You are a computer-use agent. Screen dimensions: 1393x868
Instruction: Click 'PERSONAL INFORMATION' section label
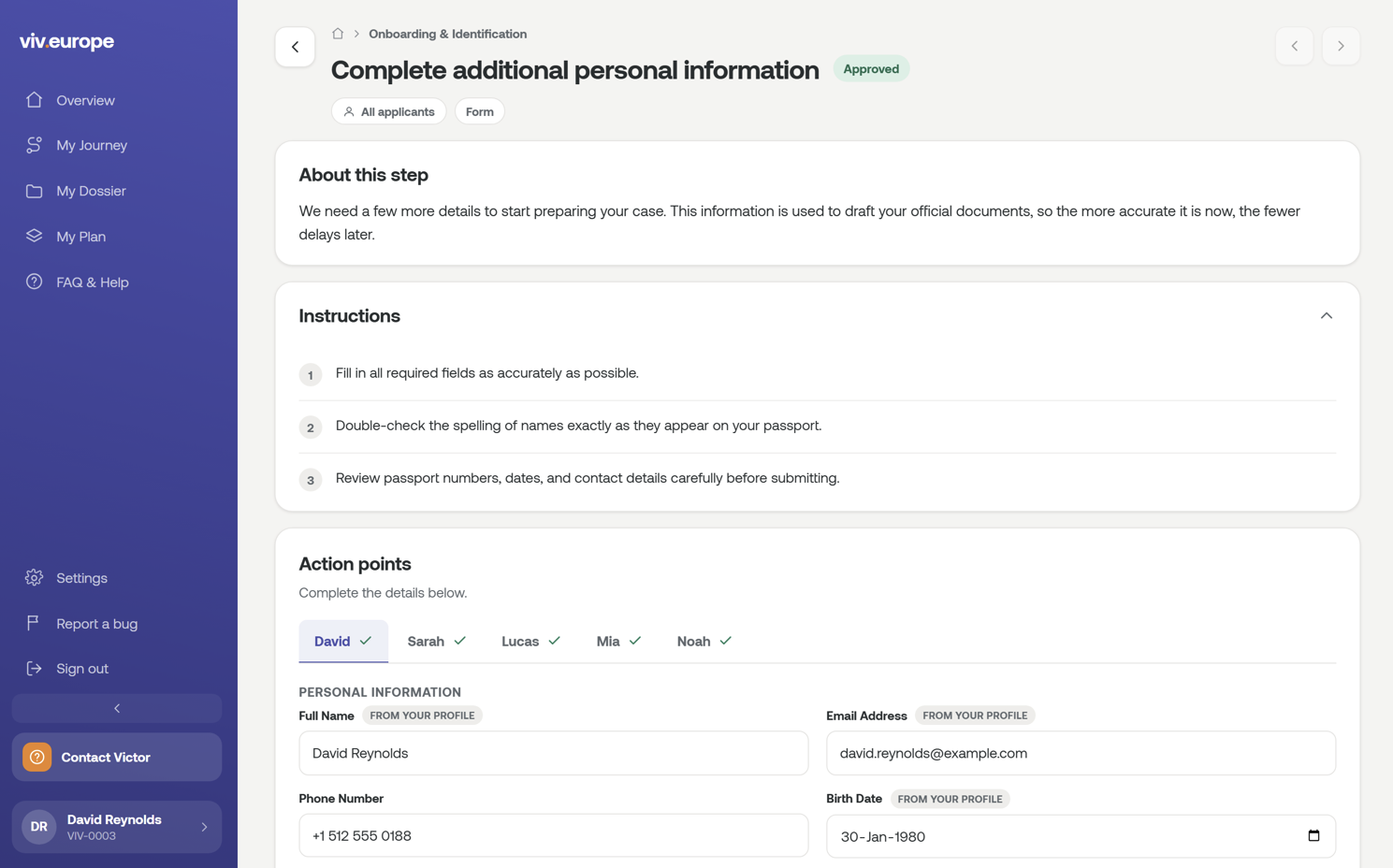[380, 692]
